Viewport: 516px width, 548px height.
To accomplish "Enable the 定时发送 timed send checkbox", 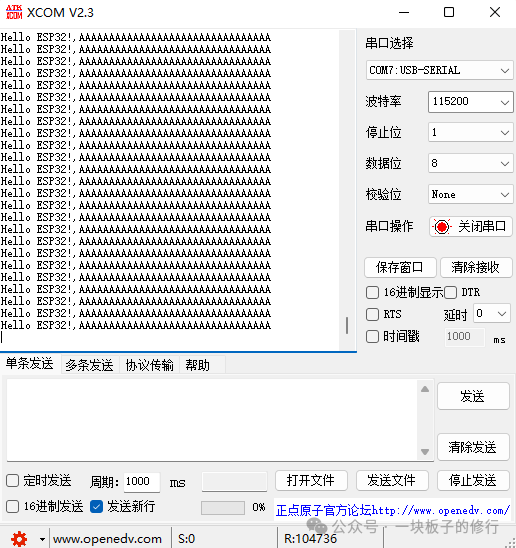I will click(12, 481).
